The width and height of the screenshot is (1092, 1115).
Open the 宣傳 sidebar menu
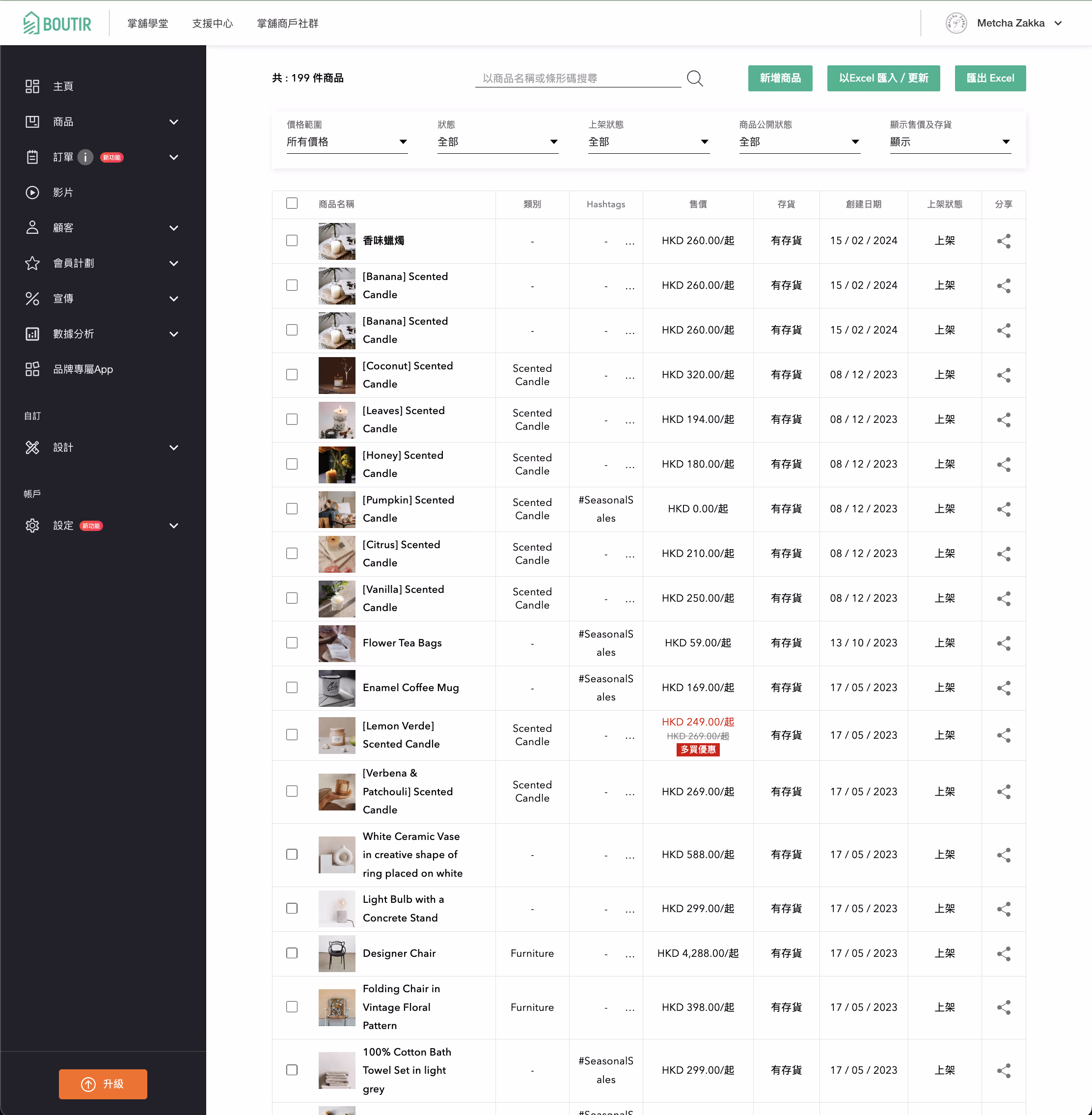click(x=103, y=299)
